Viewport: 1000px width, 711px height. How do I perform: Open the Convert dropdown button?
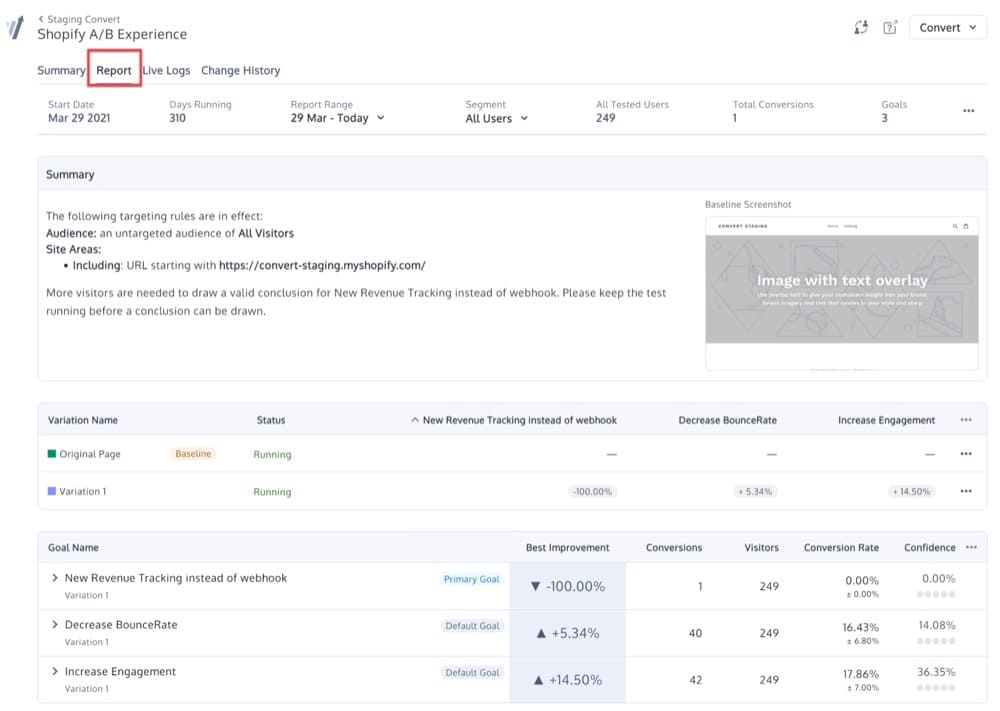coord(948,27)
